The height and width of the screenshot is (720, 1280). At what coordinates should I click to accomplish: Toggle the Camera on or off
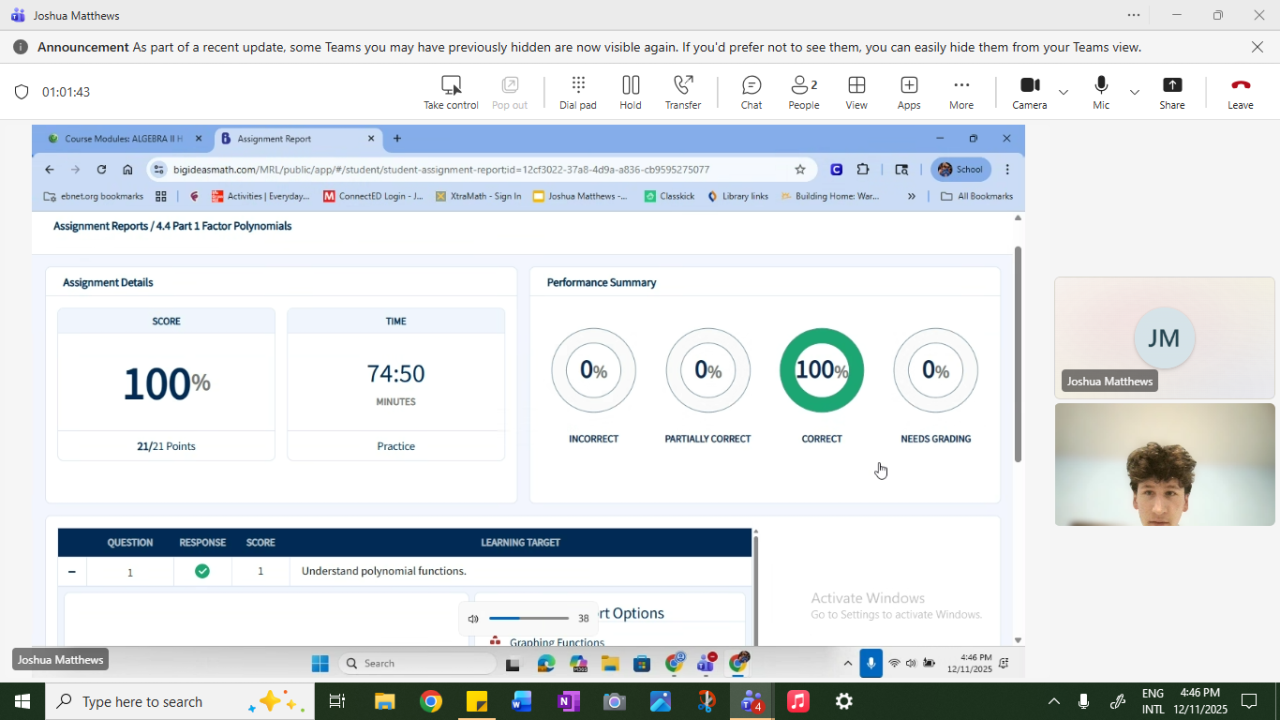point(1029,91)
